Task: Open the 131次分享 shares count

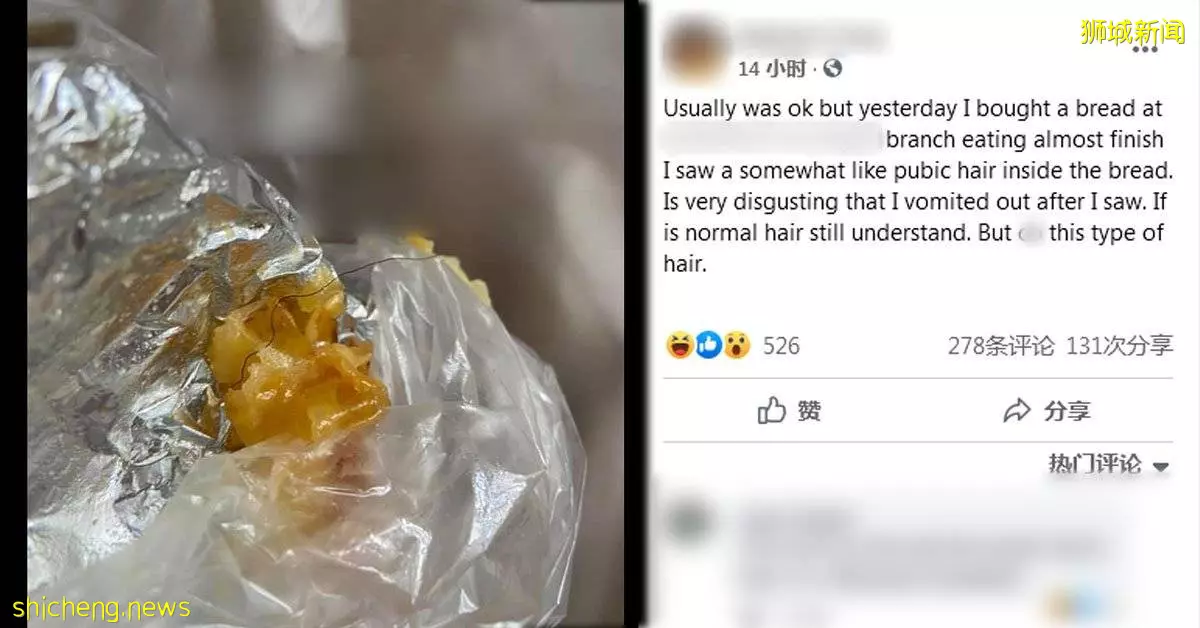Action: pyautogui.click(x=1119, y=346)
